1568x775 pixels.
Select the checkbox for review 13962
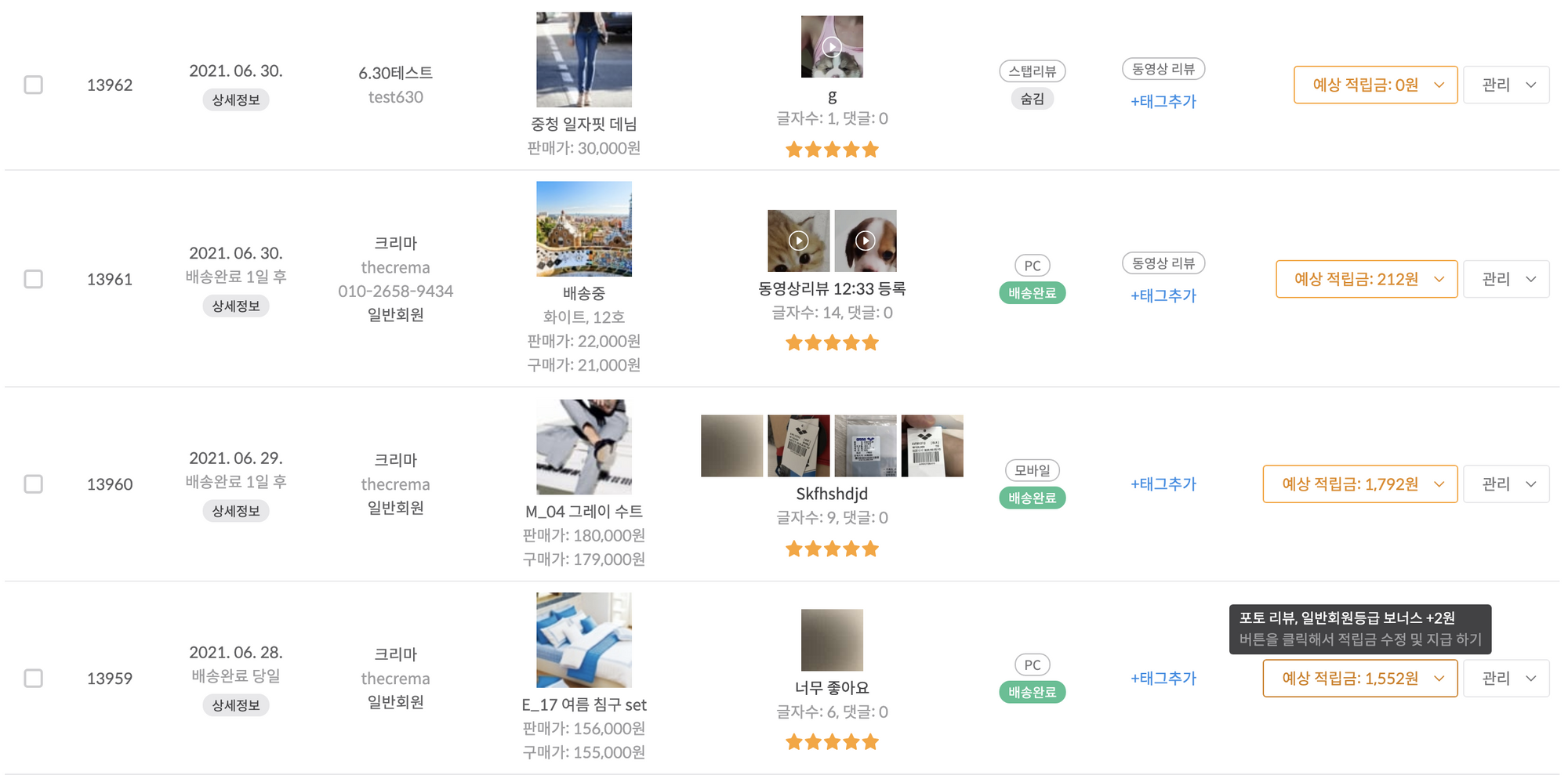pos(33,85)
